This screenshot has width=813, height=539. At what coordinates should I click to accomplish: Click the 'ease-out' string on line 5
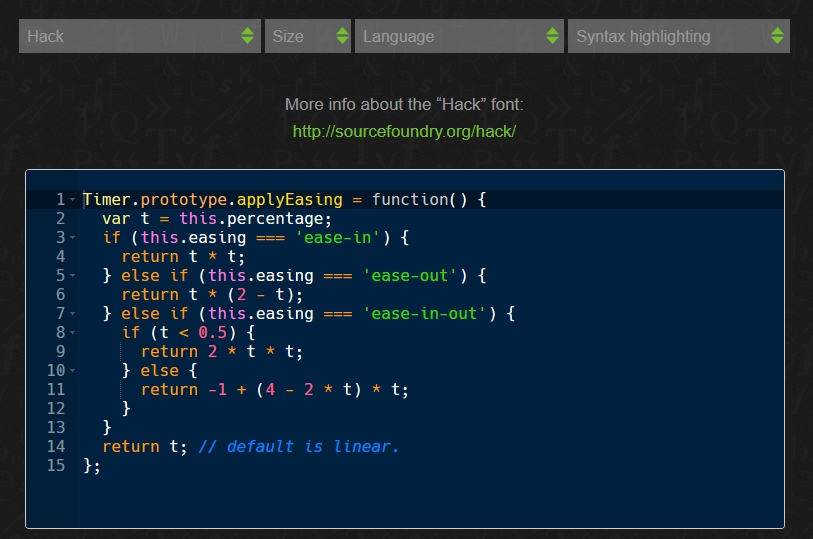[410, 276]
